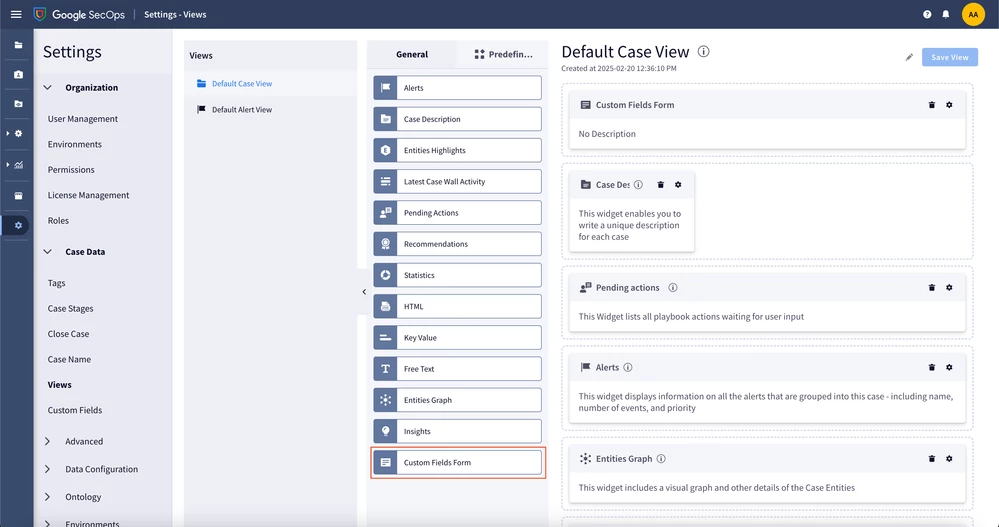Delete the Pending actions widget
The image size is (999, 527).
tap(931, 287)
